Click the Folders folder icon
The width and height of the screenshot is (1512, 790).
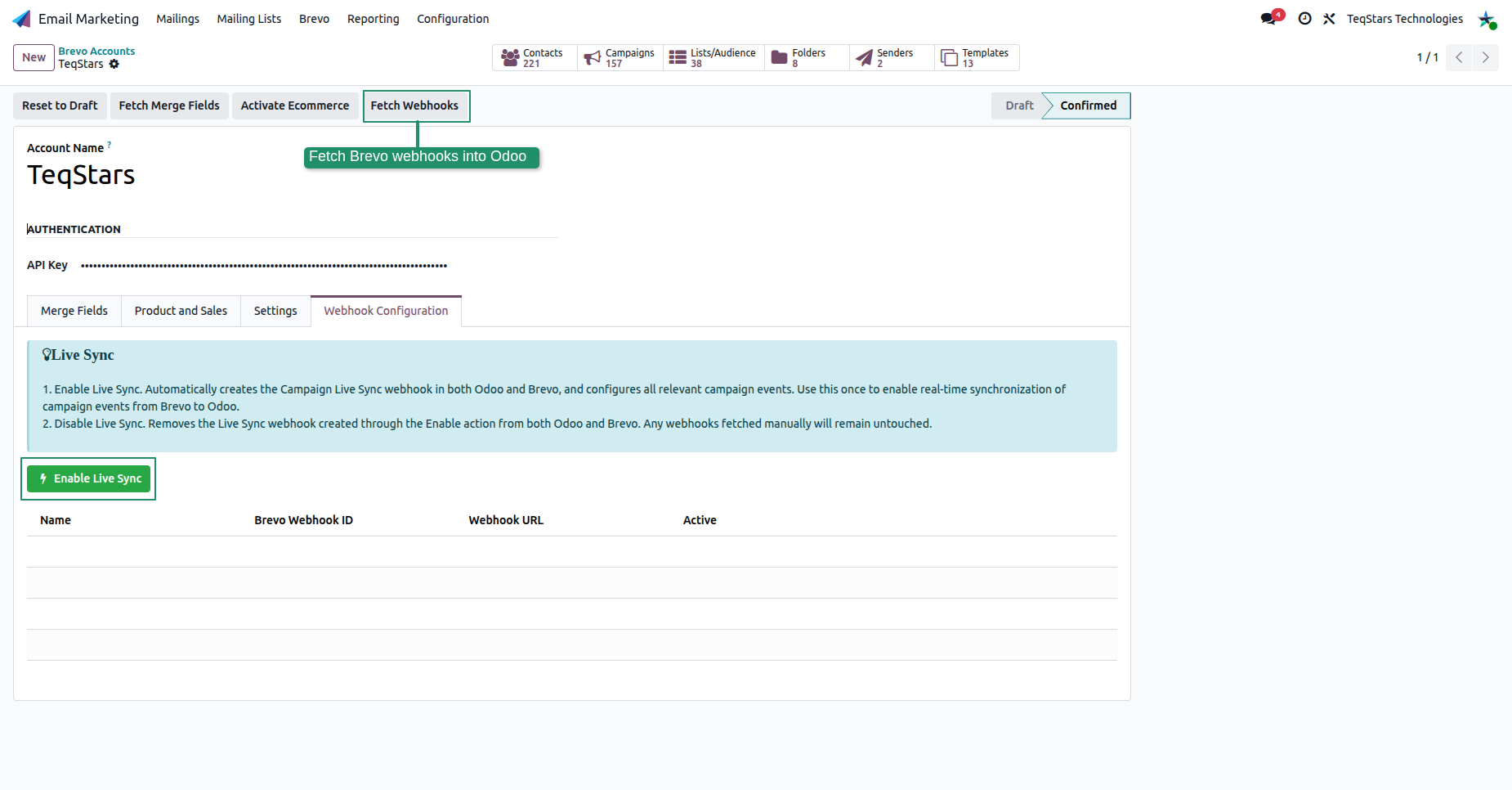tap(780, 57)
